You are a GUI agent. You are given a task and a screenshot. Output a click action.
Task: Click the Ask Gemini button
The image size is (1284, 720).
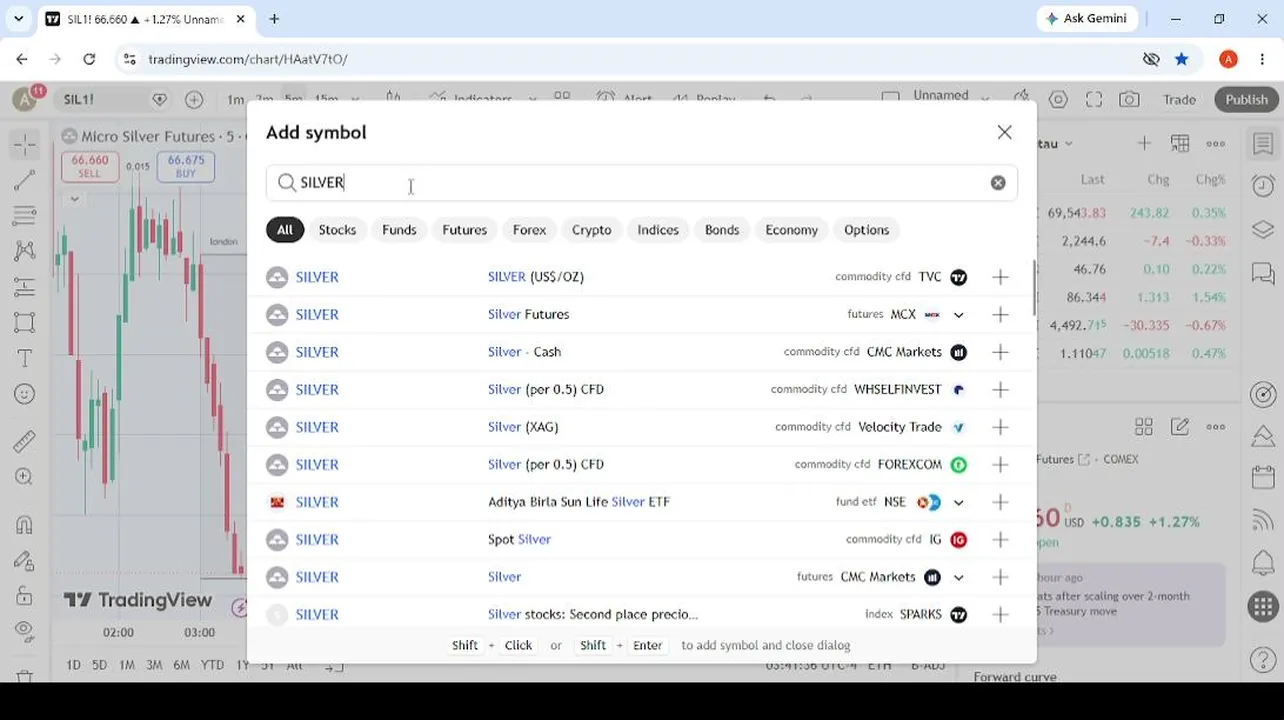1086,18
